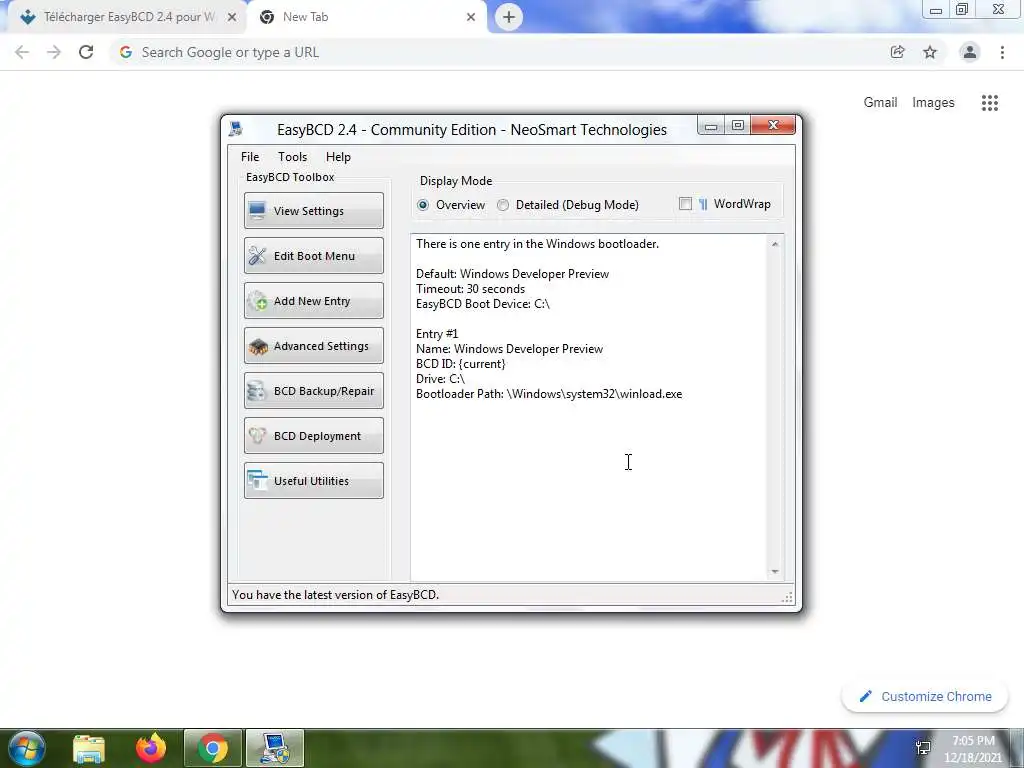
Task: Open File Explorer from taskbar
Action: click(89, 748)
